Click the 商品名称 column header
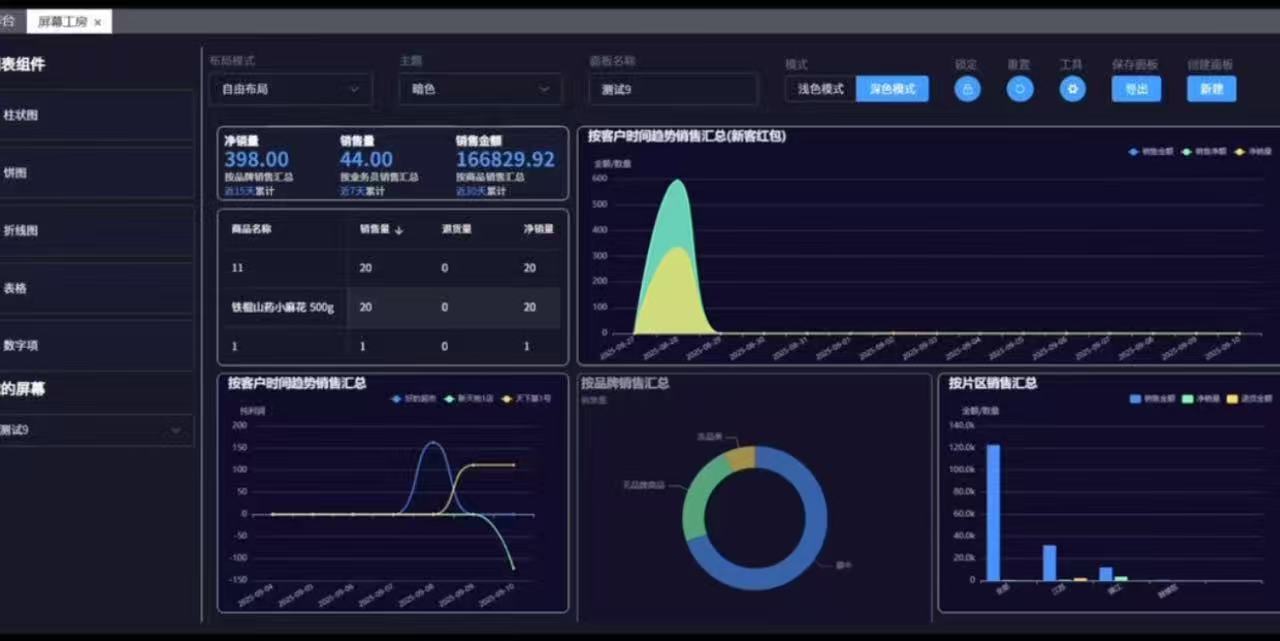The height and width of the screenshot is (641, 1280). point(251,229)
